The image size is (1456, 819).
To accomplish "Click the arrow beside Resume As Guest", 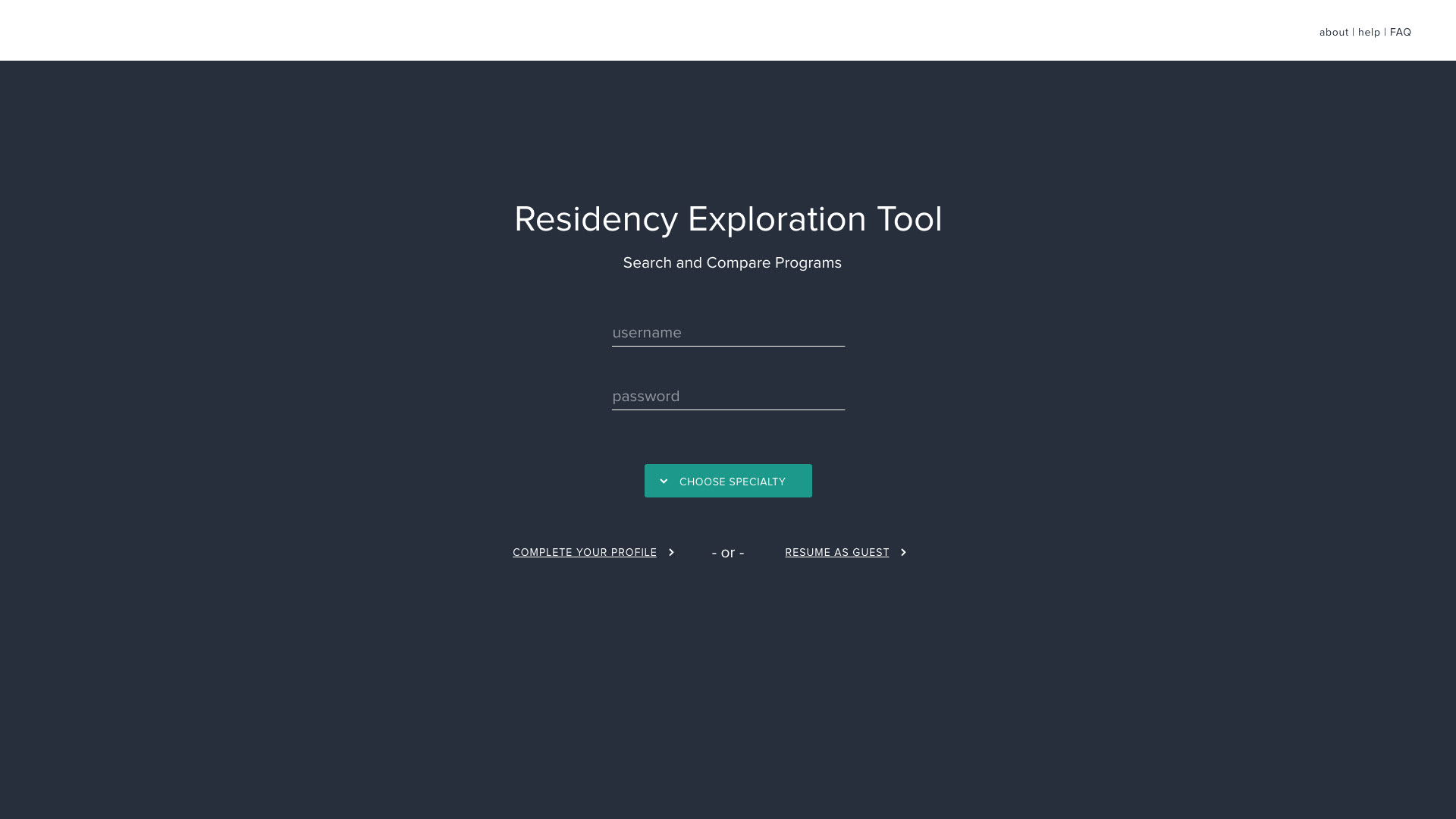I will pyautogui.click(x=903, y=553).
